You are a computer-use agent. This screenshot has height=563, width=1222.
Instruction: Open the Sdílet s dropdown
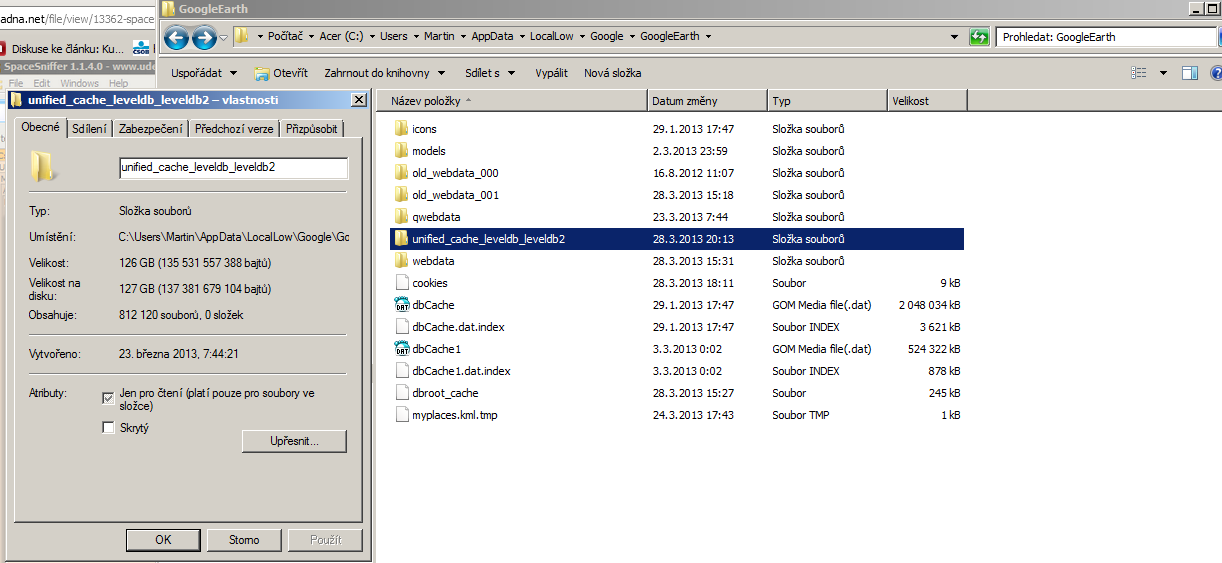[490, 73]
